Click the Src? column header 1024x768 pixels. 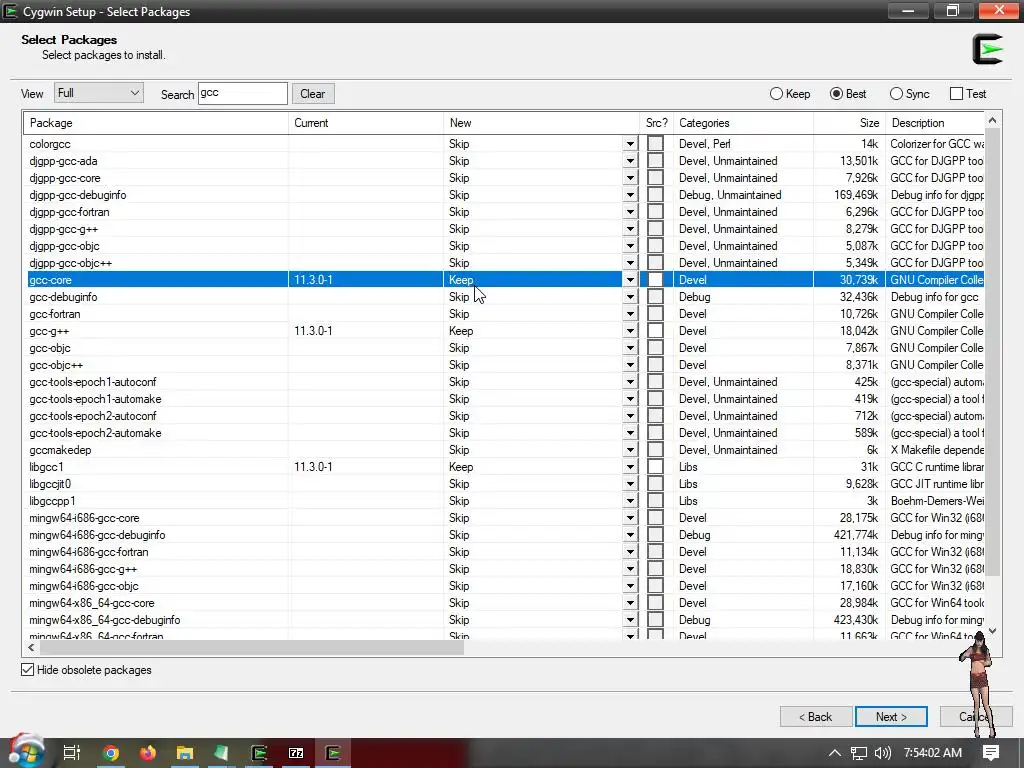coord(656,123)
